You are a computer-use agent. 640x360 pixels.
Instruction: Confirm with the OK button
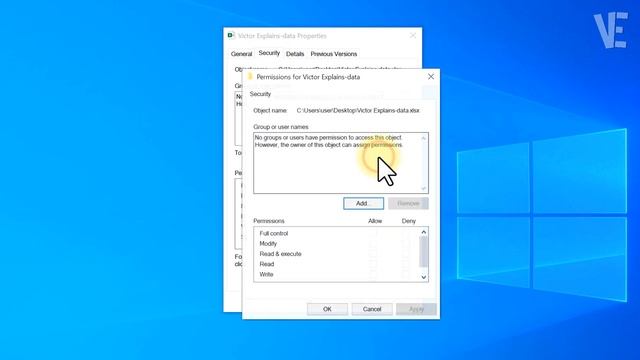(327, 309)
